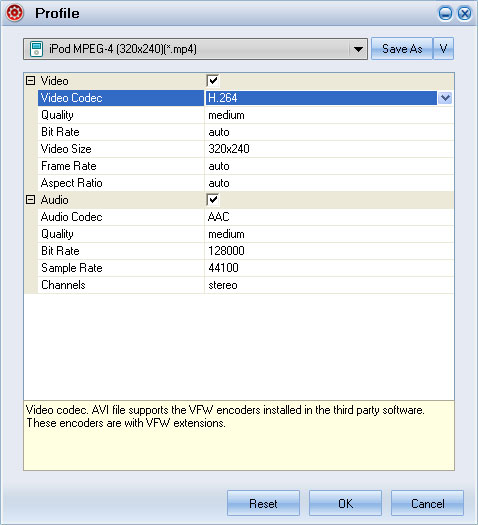478x525 pixels.
Task: Click the iPod device icon in profile selector
Action: 36,49
